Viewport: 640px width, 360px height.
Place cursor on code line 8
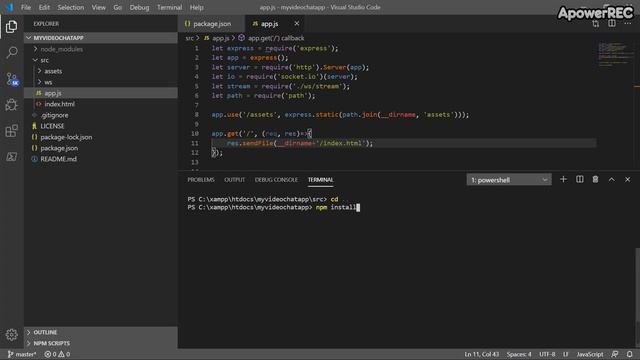[340, 115]
